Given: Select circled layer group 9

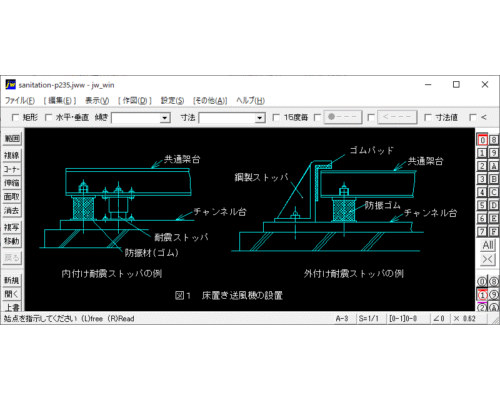Looking at the screenshot, I should pos(494,295).
